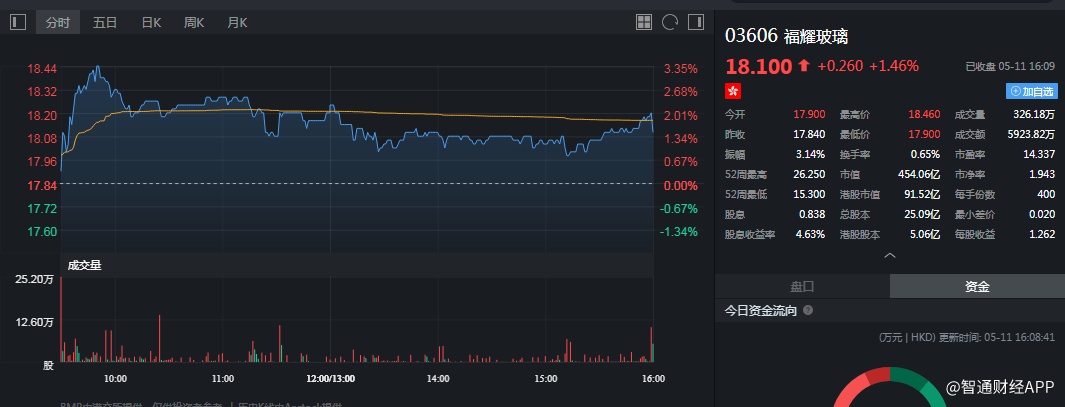Toggle the right sidebar panel icon

tap(695, 21)
